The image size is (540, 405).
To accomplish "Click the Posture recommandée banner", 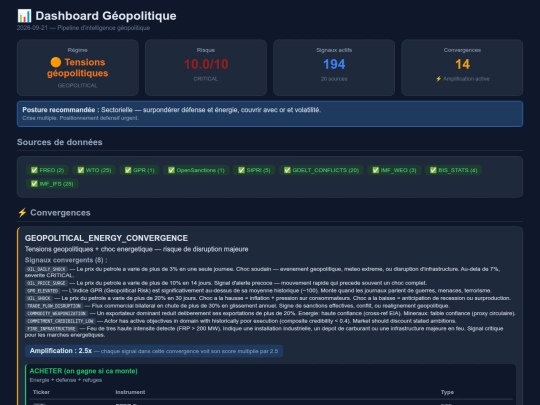I will click(270, 114).
